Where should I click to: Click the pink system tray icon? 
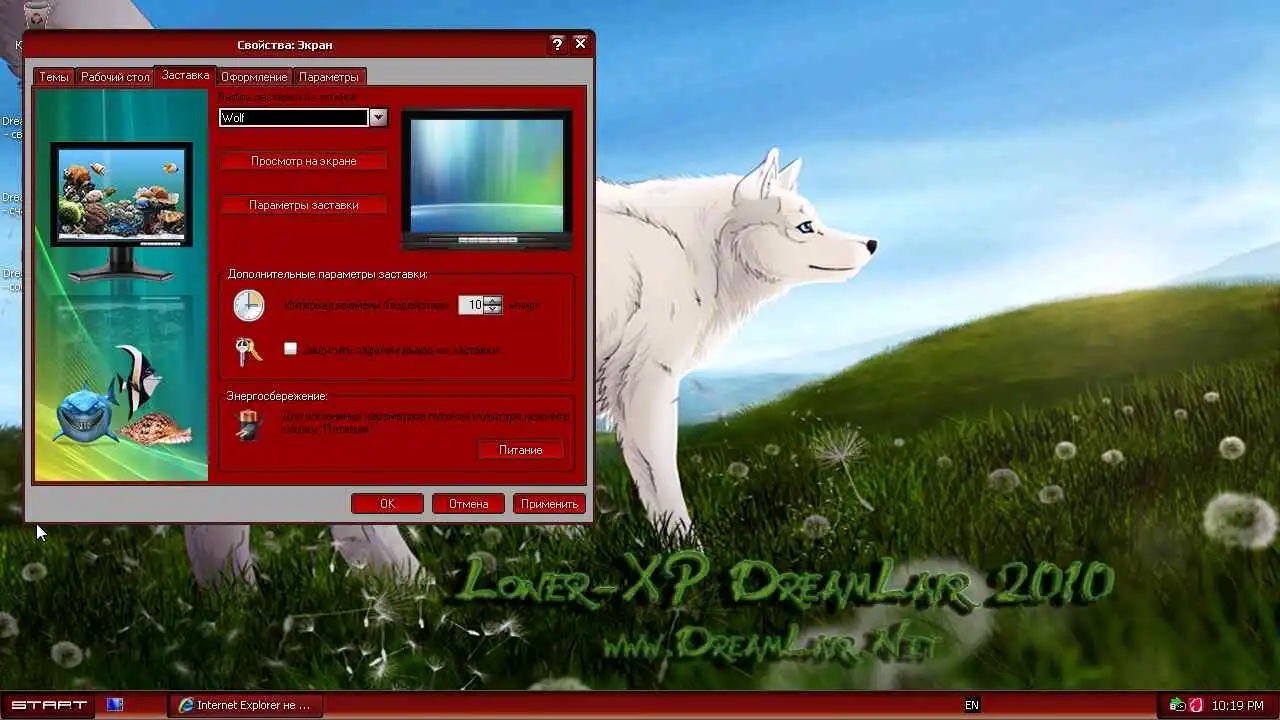(1195, 705)
